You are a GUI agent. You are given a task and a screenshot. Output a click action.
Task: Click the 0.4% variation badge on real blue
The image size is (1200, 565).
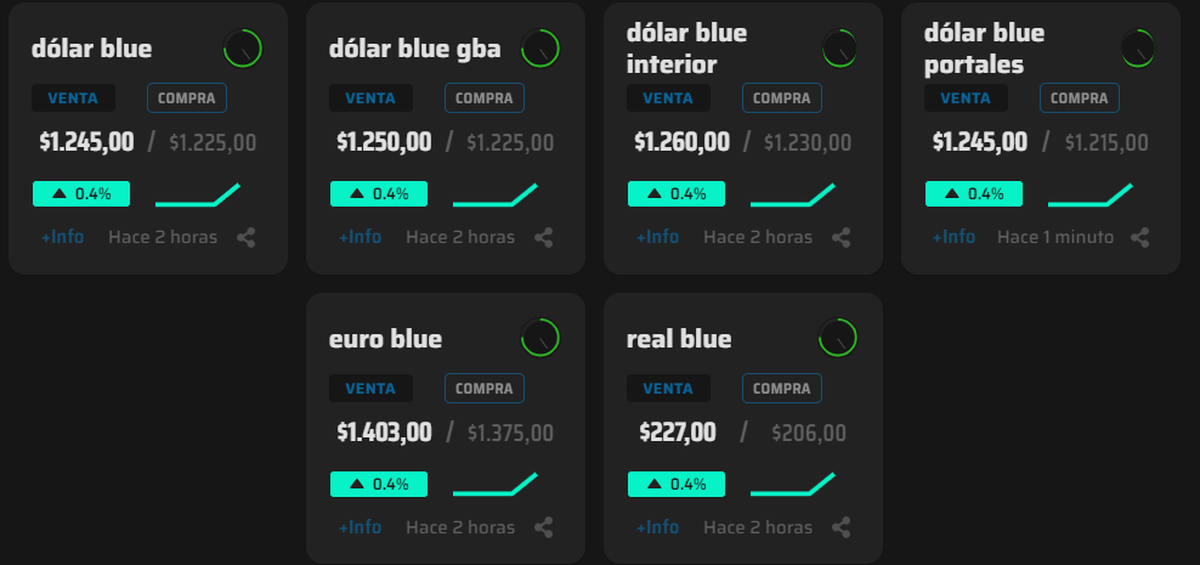pyautogui.click(x=676, y=484)
